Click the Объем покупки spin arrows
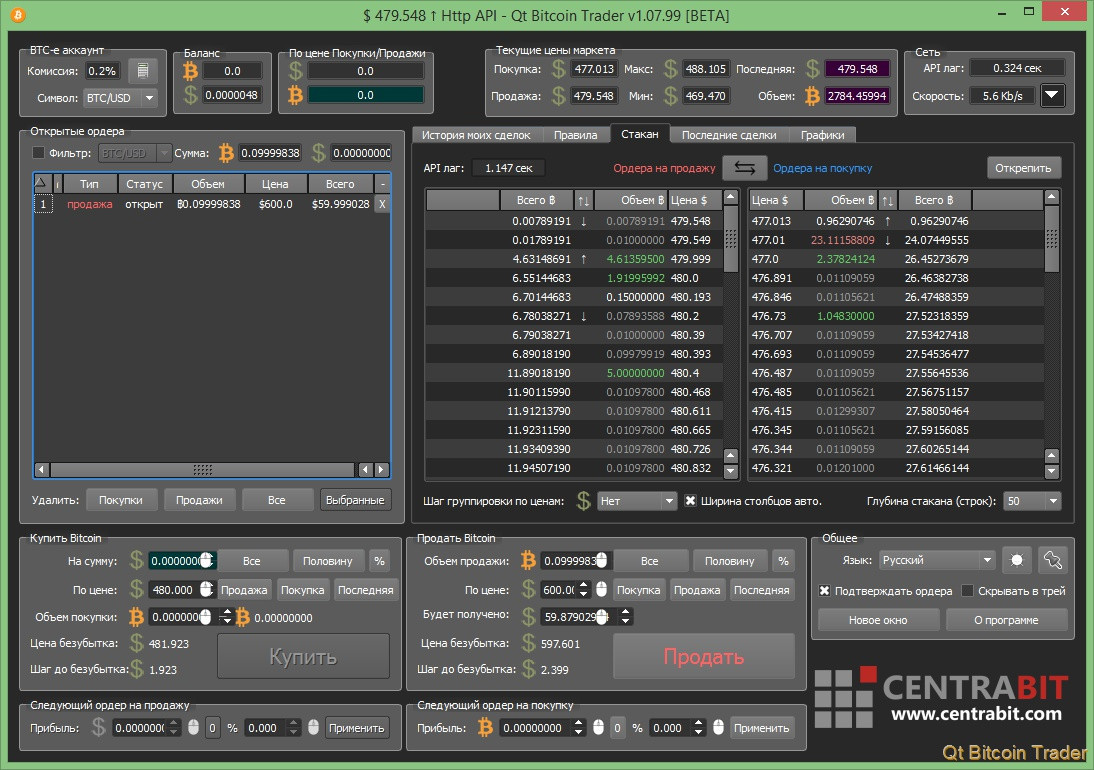Screen dimensions: 1094x770 (225, 617)
